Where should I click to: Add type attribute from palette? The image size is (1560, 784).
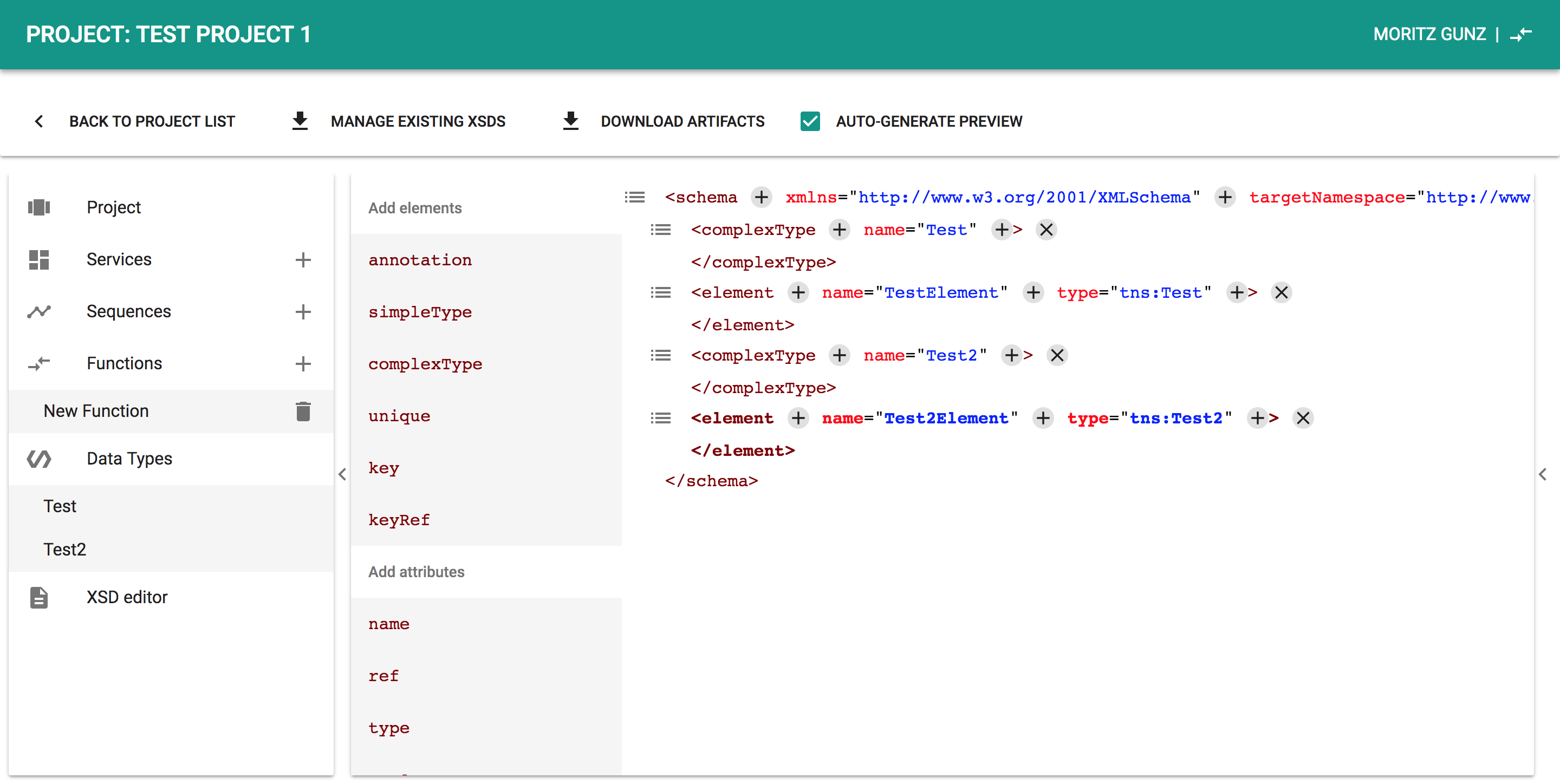[x=486, y=728]
